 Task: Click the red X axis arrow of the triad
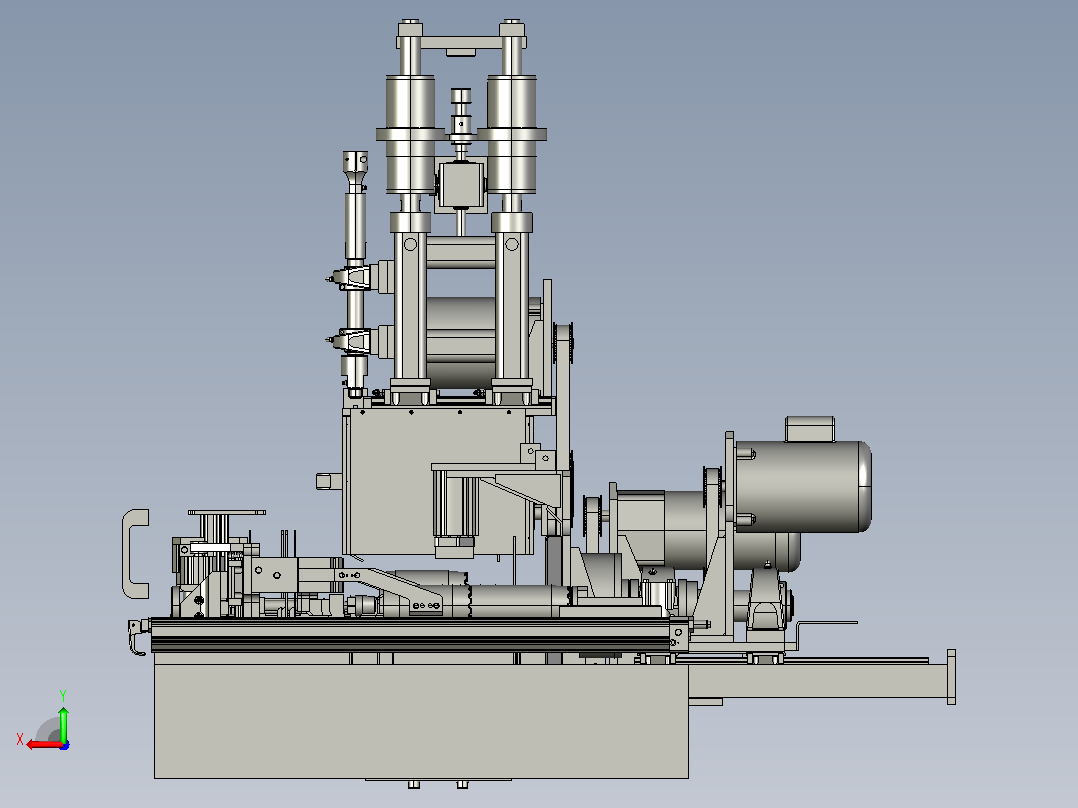point(44,745)
